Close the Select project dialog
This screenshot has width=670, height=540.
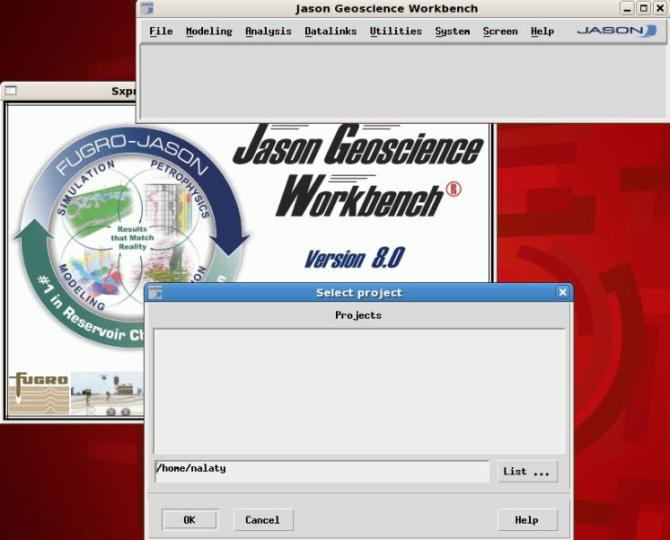562,292
